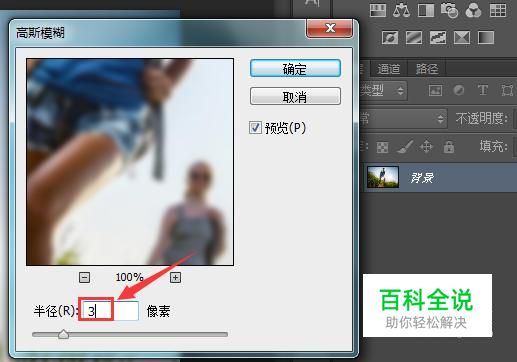517x362 pixels.
Task: Filter layers by shape layers icon
Action: point(507,90)
